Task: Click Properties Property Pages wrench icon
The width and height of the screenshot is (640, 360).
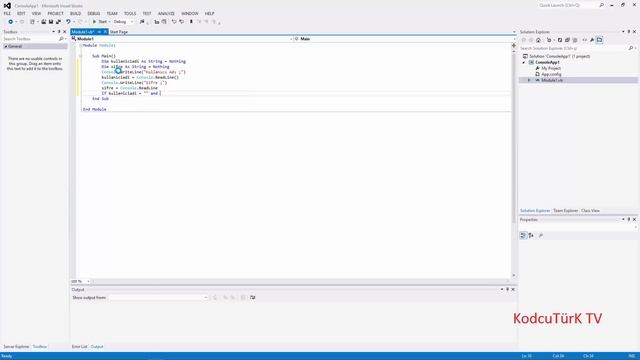Action: 541,236
